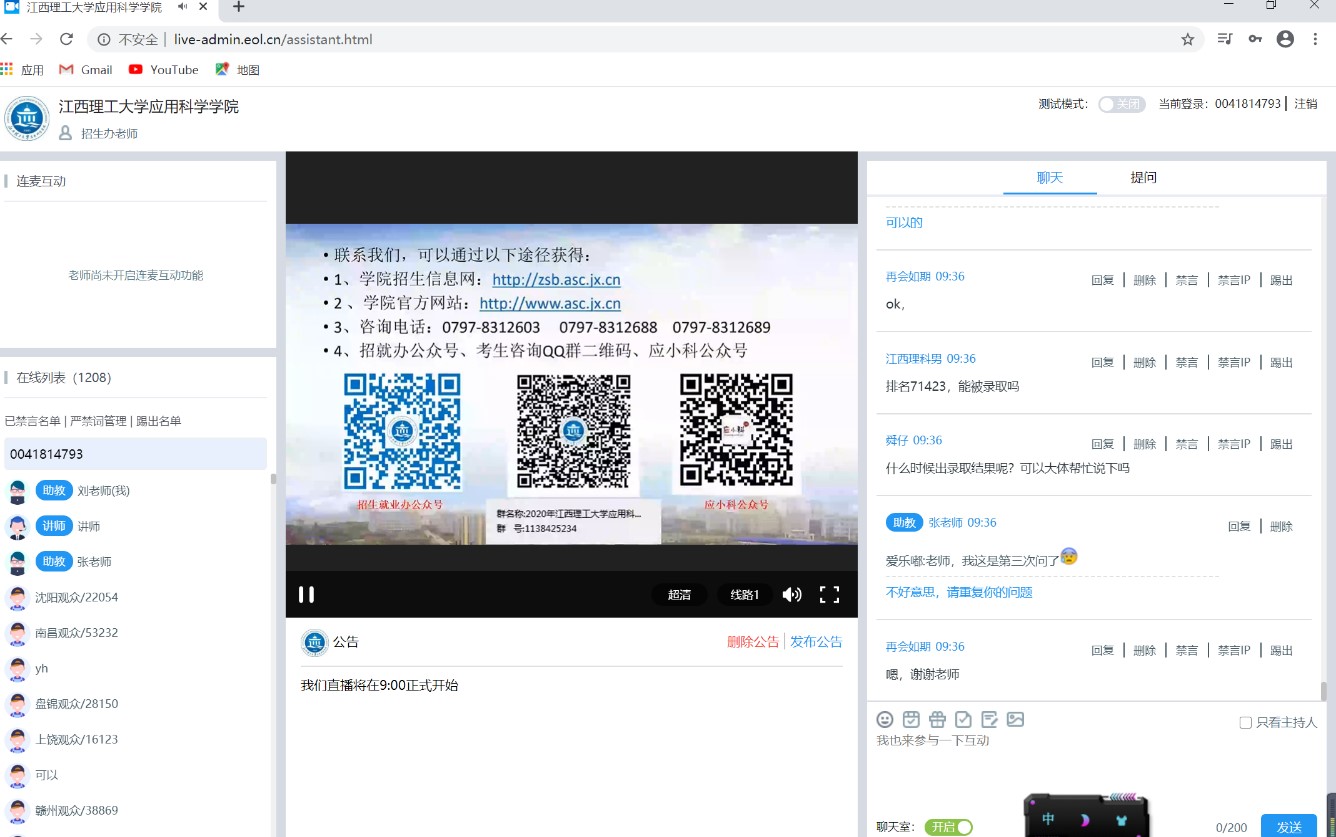Click the 0041814793 search field

(x=136, y=454)
